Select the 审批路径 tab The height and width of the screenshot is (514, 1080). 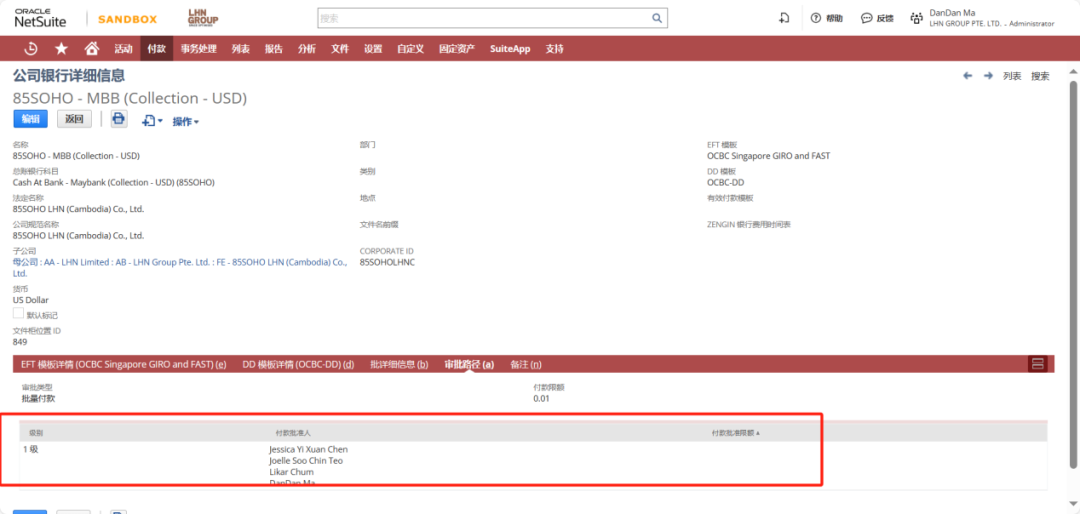(469, 364)
